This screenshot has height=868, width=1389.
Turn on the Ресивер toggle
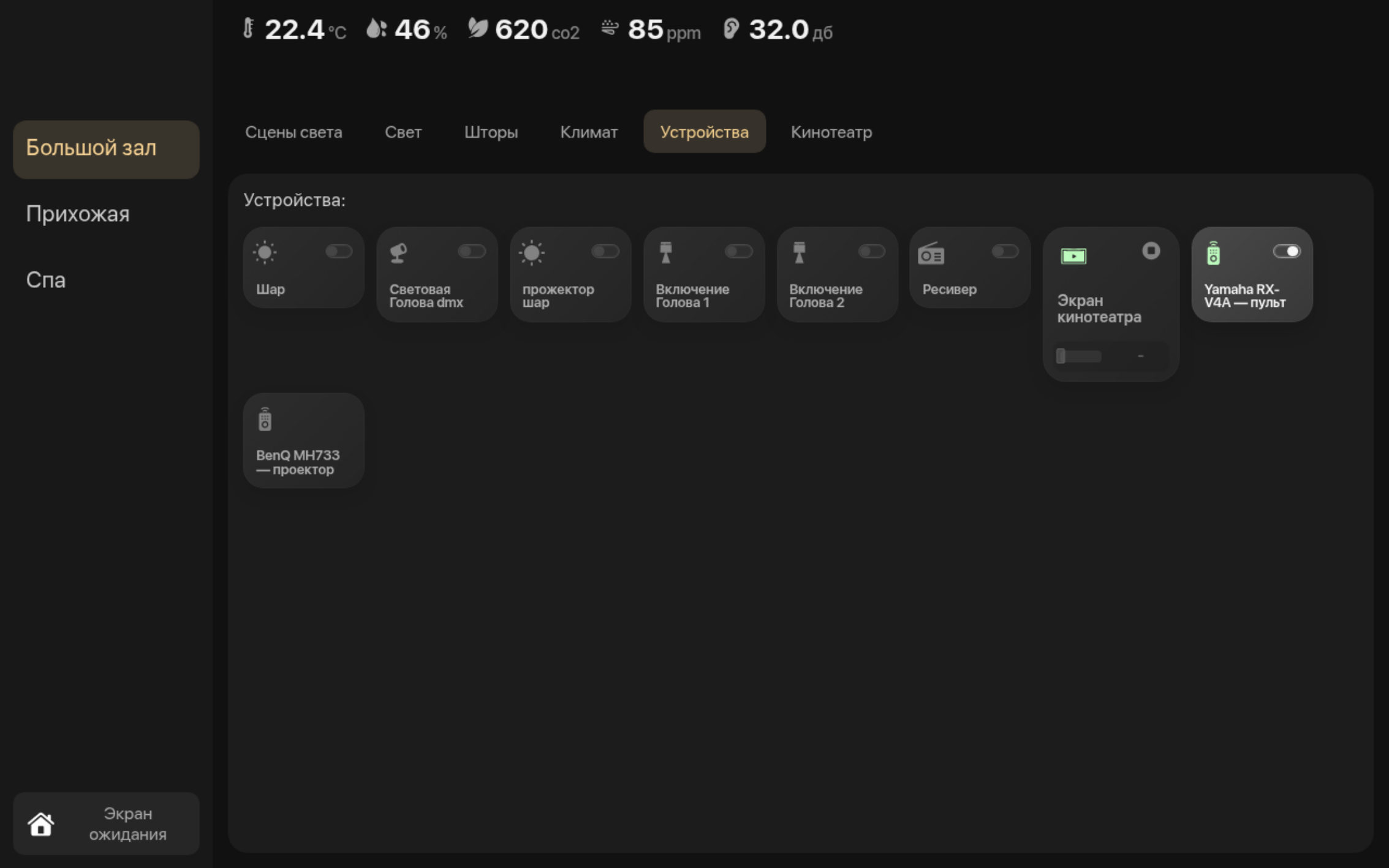[1005, 251]
